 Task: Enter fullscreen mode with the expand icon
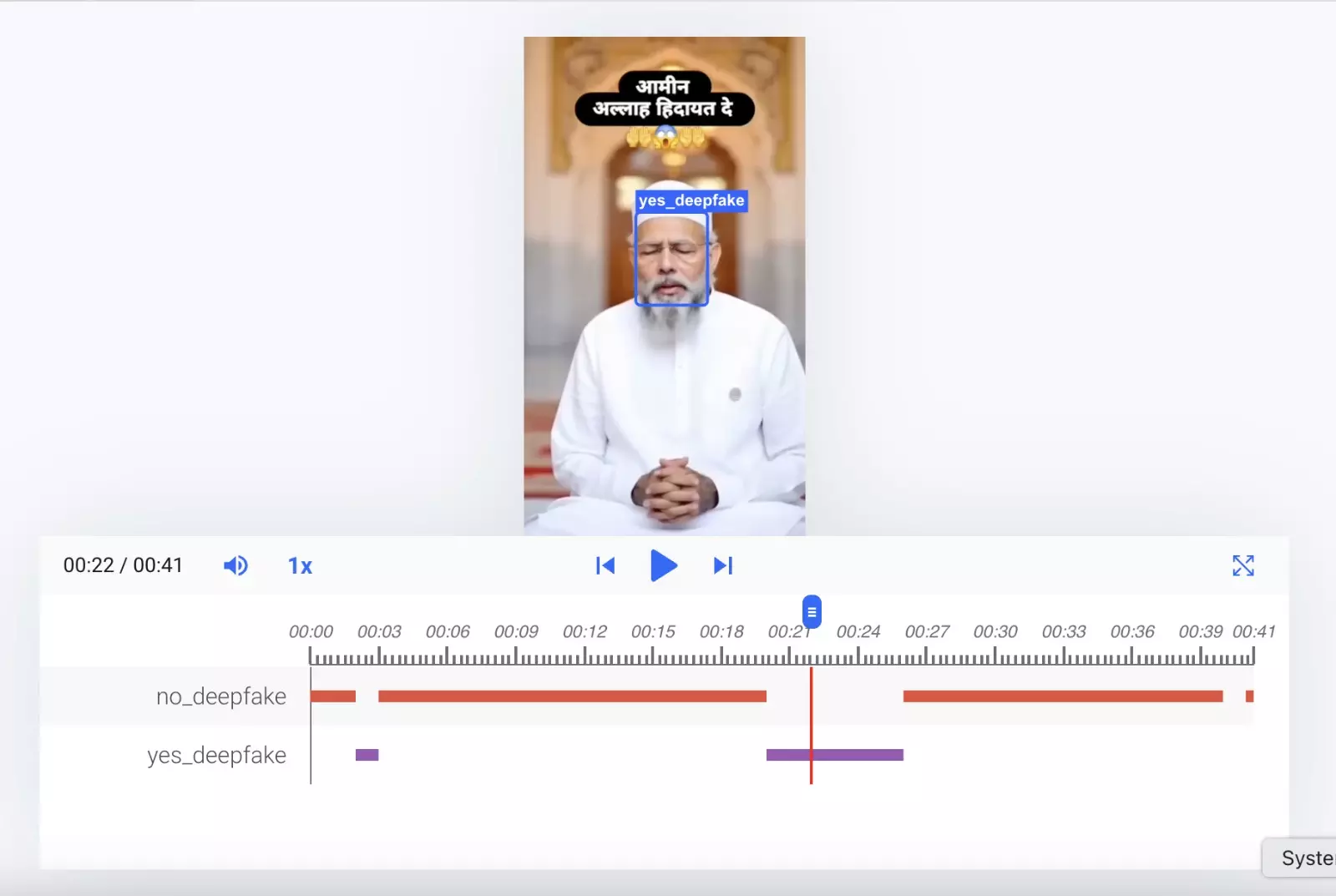(1243, 565)
